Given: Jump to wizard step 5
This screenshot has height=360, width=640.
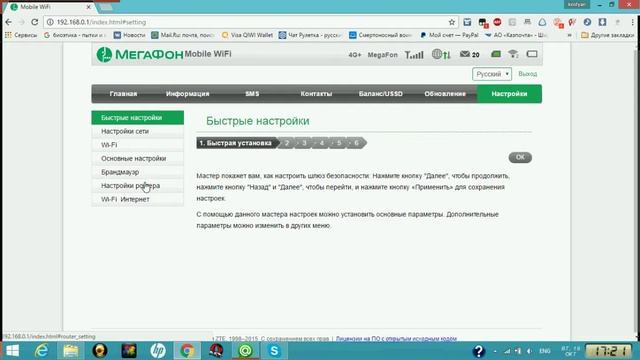Looking at the screenshot, I should [339, 143].
